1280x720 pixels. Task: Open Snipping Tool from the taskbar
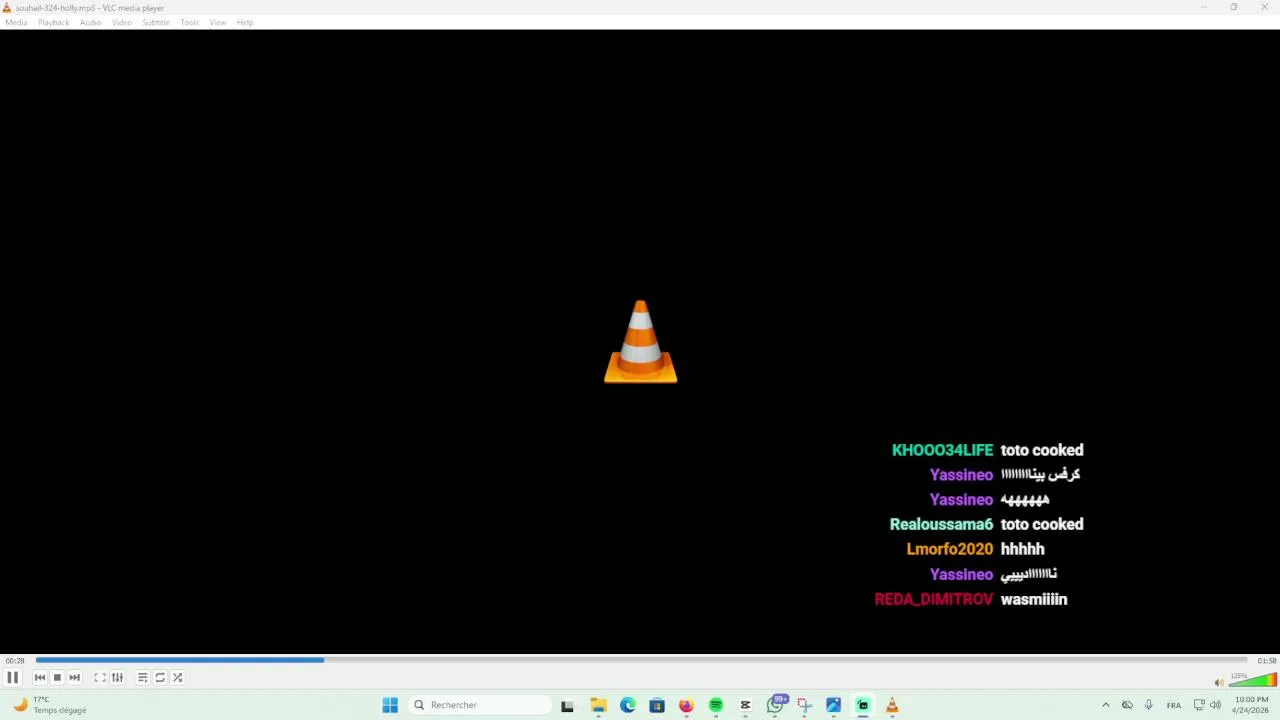click(804, 705)
